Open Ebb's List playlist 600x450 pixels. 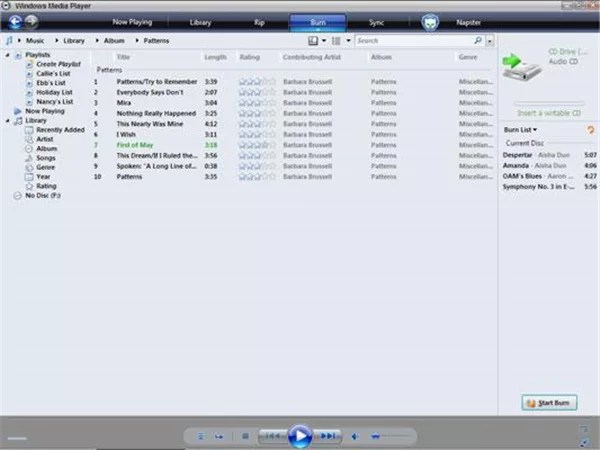(x=51, y=83)
